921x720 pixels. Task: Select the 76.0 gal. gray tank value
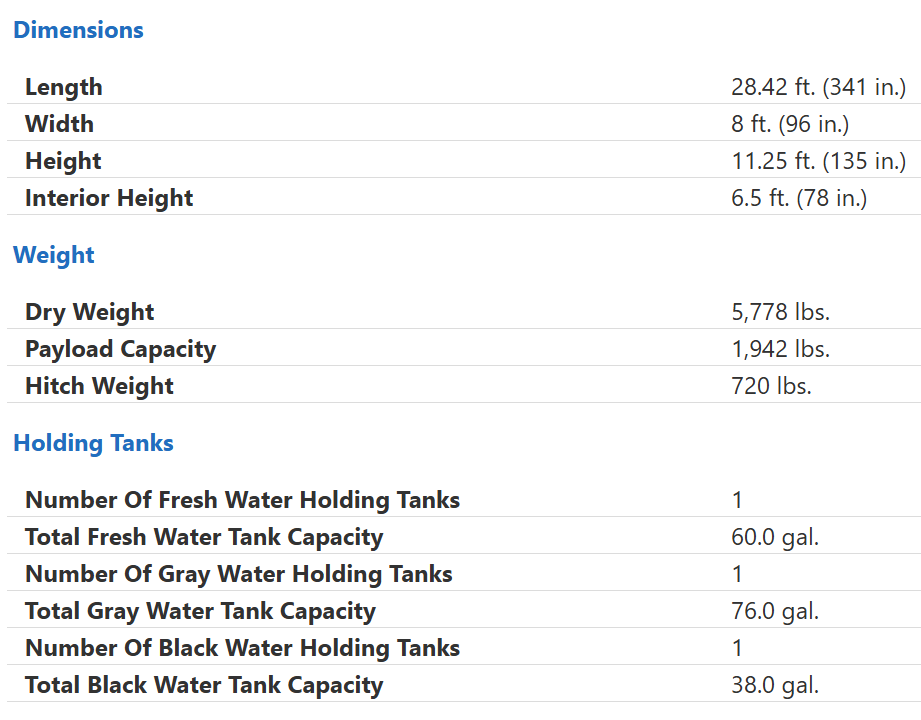point(775,611)
